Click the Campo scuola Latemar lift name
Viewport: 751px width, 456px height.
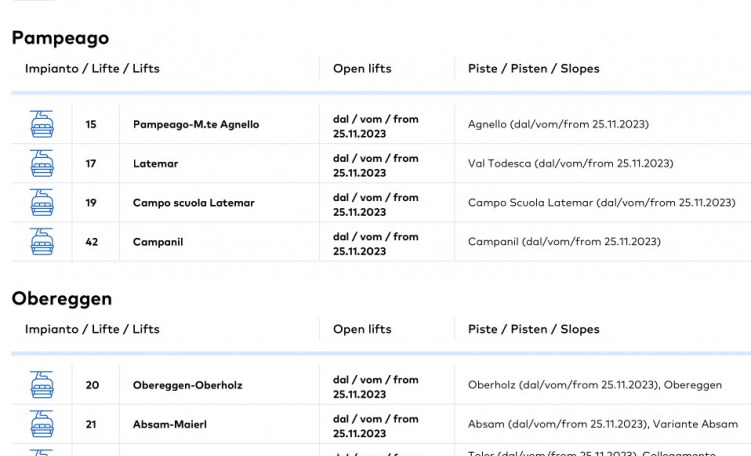pos(193,203)
